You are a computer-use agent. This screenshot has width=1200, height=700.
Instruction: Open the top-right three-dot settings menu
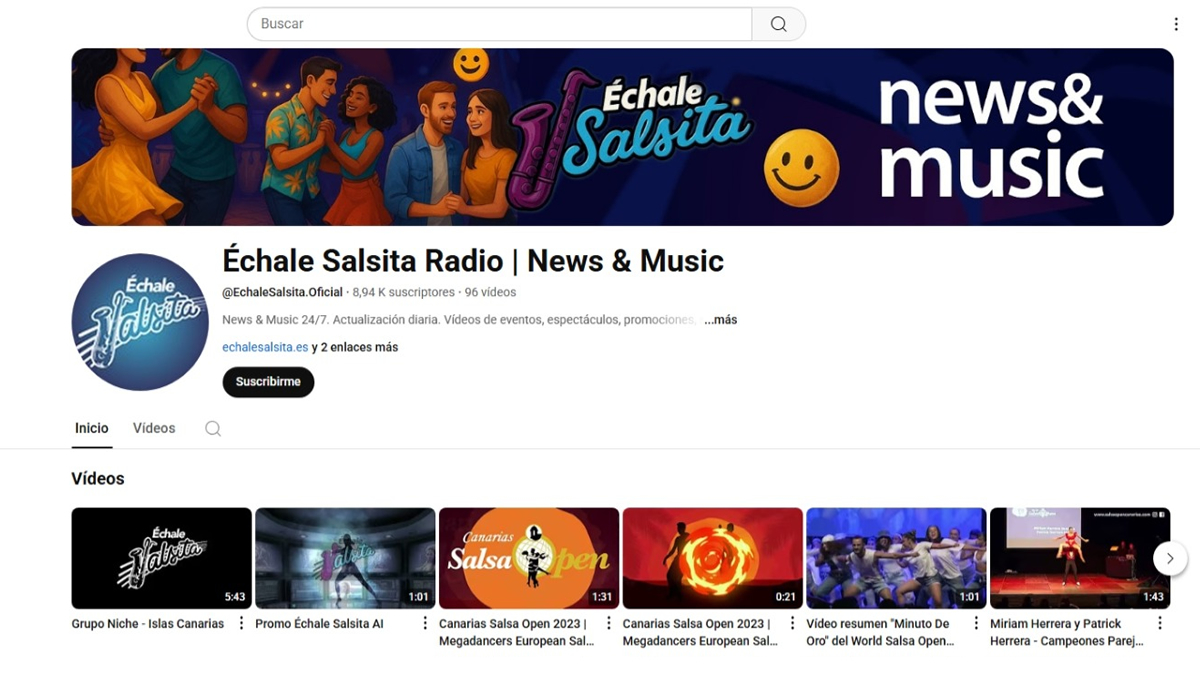click(x=1176, y=24)
